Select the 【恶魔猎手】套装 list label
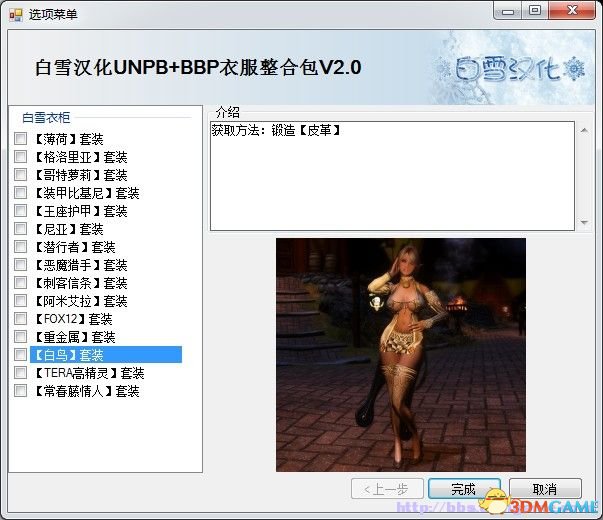This screenshot has height=520, width=603. pyautogui.click(x=81, y=265)
